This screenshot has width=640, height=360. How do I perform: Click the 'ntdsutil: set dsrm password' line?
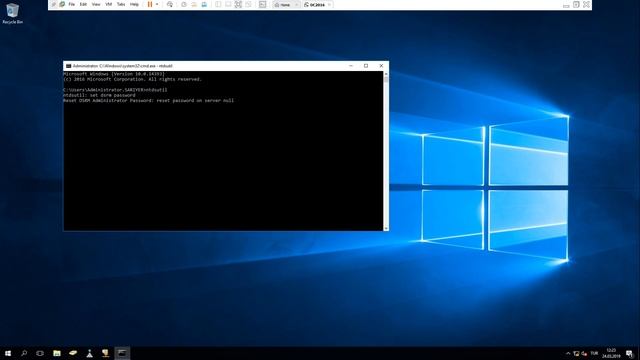(x=99, y=95)
